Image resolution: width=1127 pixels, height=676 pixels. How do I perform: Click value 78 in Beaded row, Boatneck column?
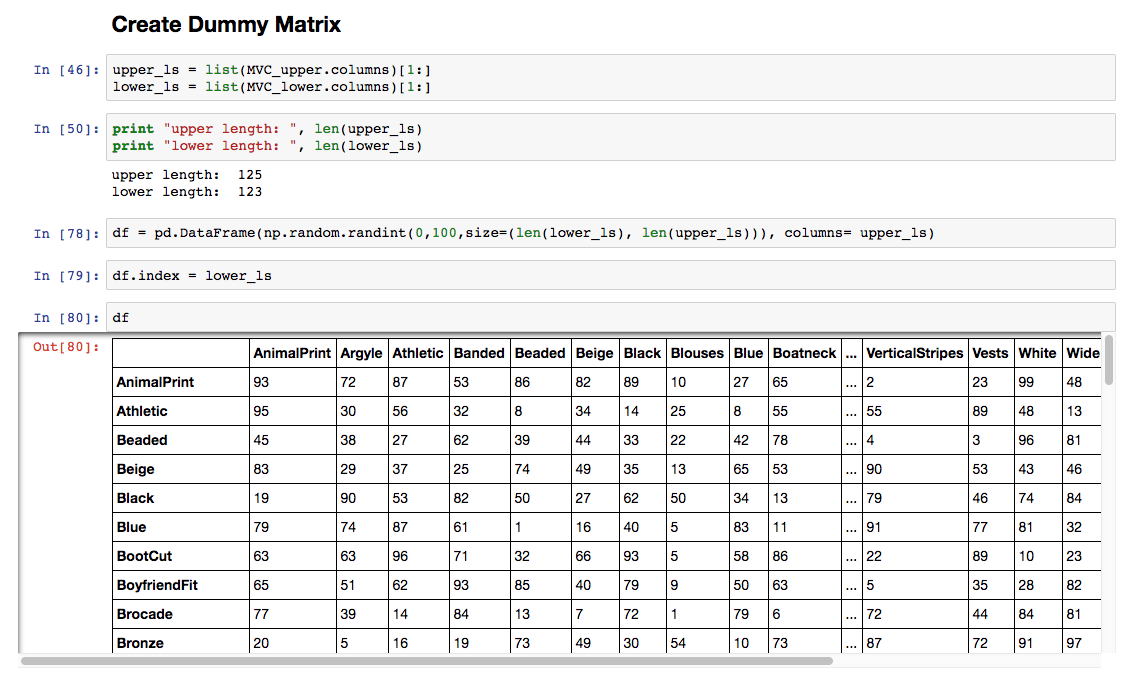click(x=781, y=440)
